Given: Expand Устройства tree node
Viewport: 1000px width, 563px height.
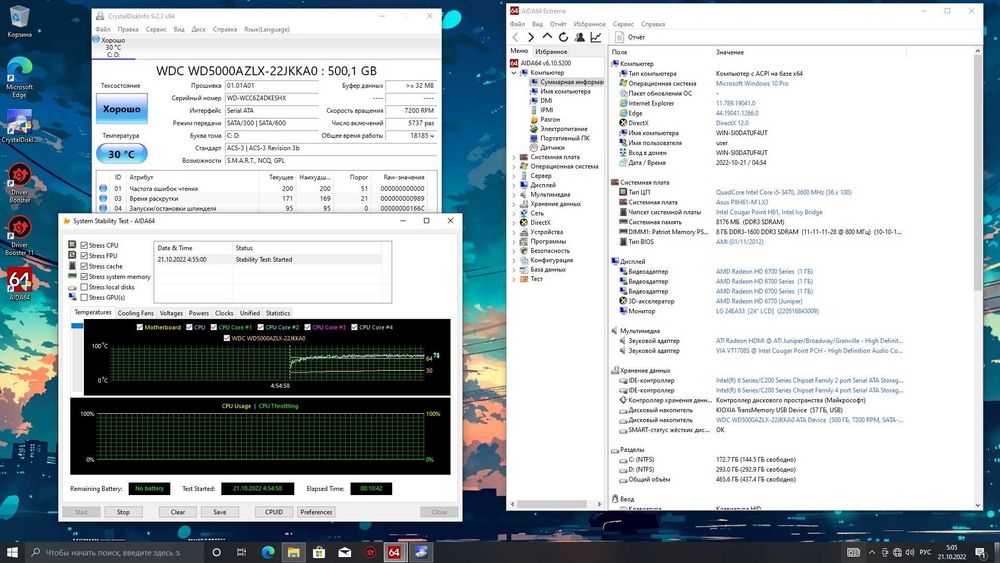Looking at the screenshot, I should 514,232.
